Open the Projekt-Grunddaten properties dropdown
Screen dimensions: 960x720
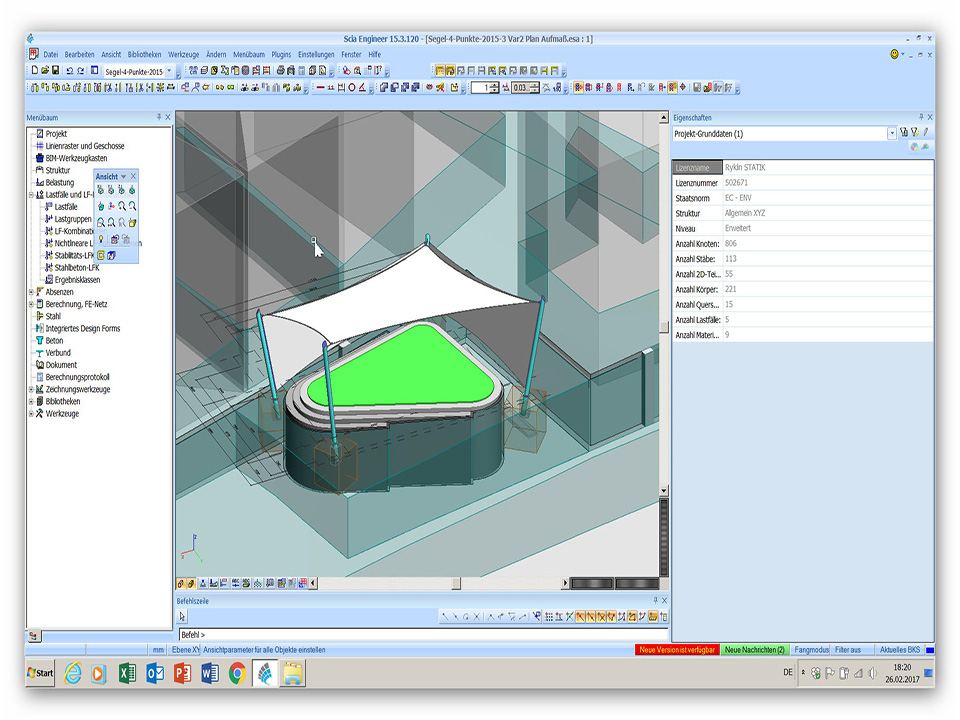point(891,133)
